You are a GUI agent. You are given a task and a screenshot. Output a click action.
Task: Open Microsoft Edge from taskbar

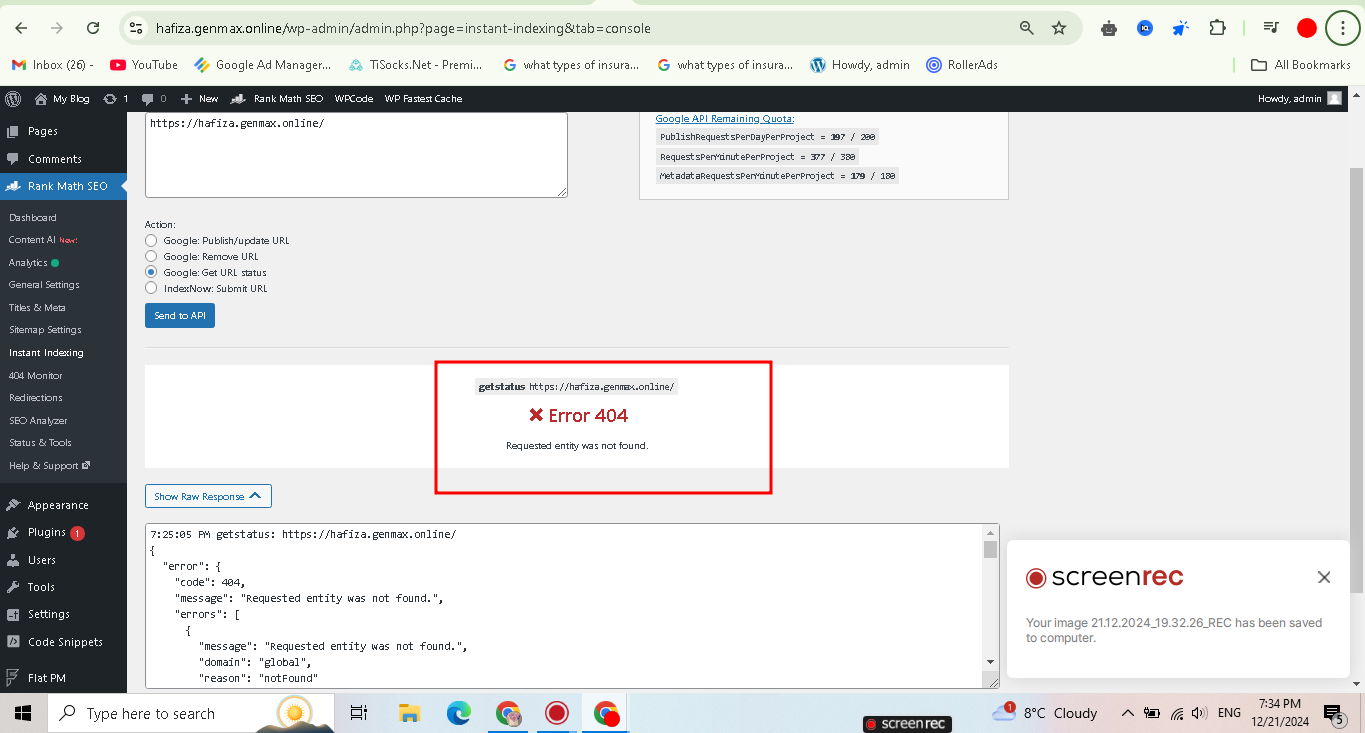[x=458, y=713]
